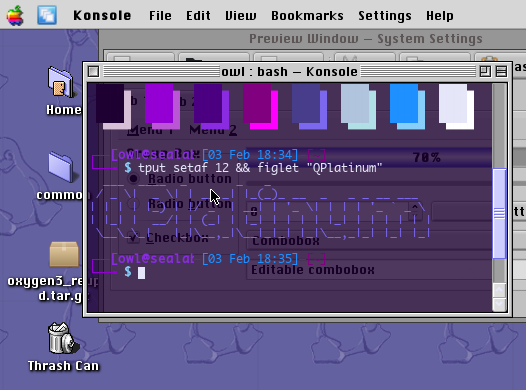Open the Edit menu
526x390 pixels.
pyautogui.click(x=198, y=16)
